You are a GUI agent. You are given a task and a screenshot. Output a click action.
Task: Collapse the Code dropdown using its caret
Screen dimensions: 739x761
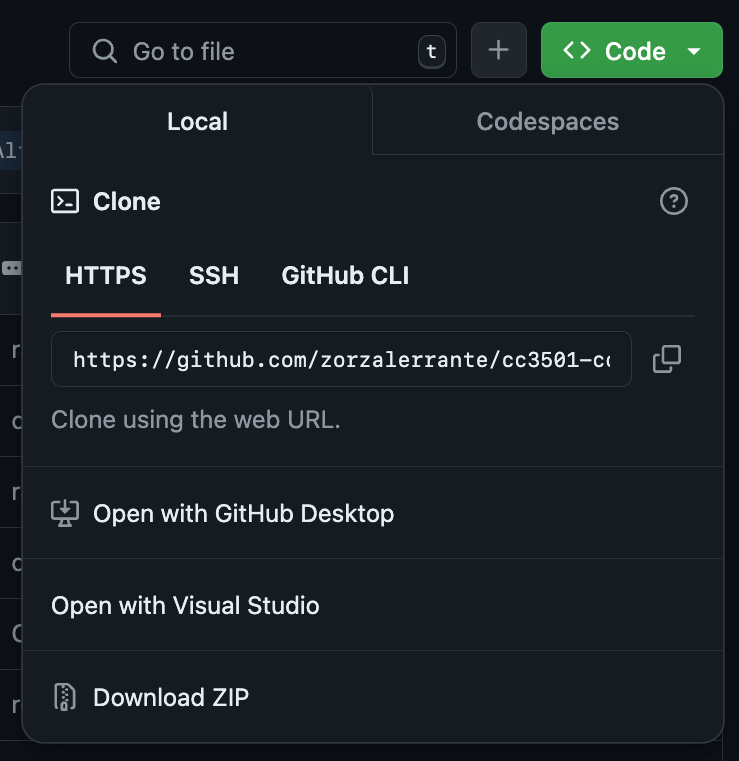[694, 51]
